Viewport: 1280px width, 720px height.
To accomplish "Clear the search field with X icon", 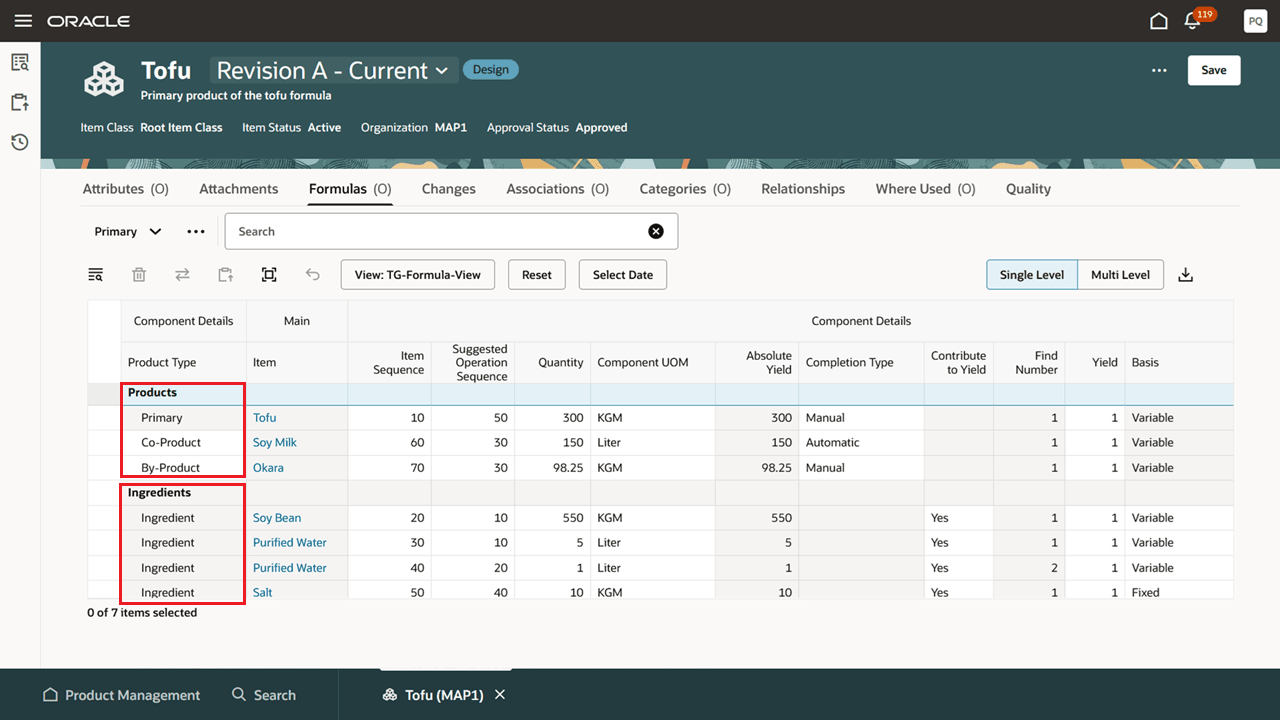I will (656, 231).
